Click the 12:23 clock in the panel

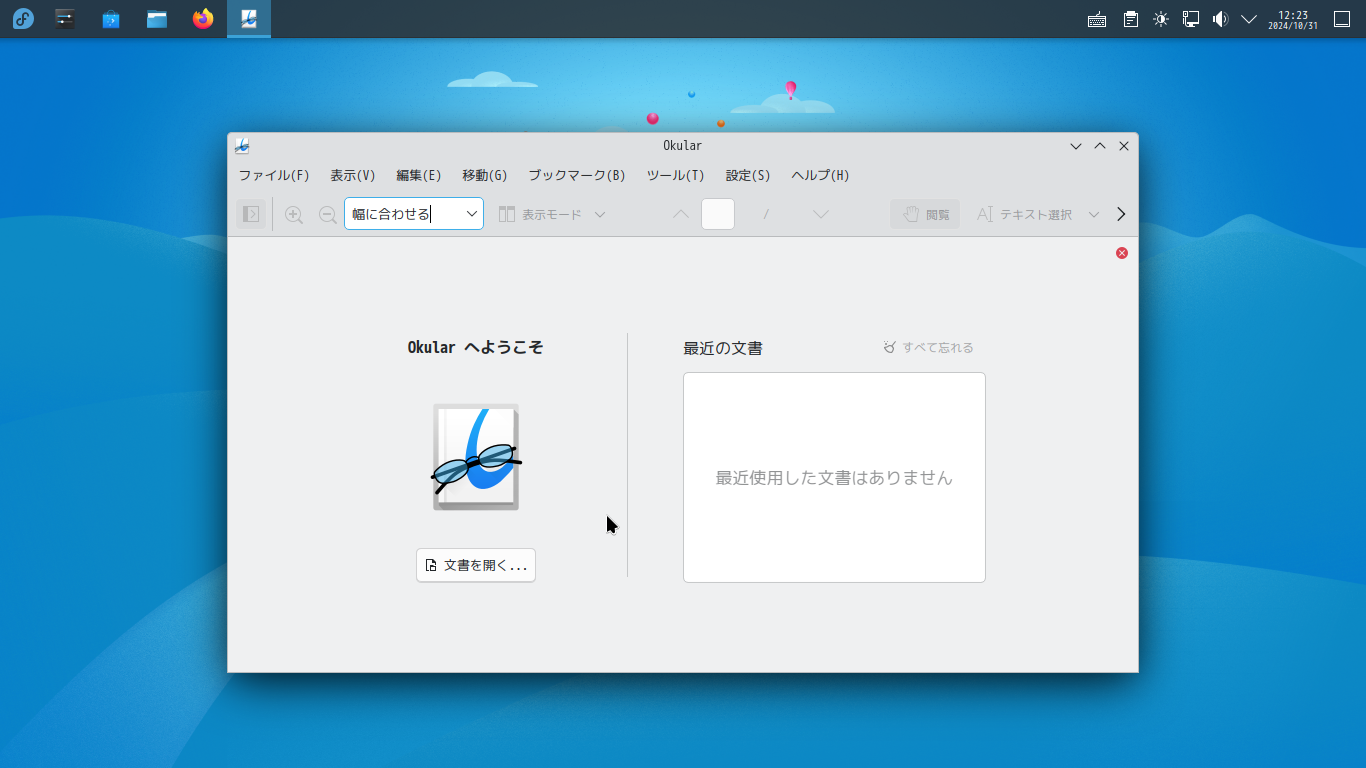point(1293,19)
